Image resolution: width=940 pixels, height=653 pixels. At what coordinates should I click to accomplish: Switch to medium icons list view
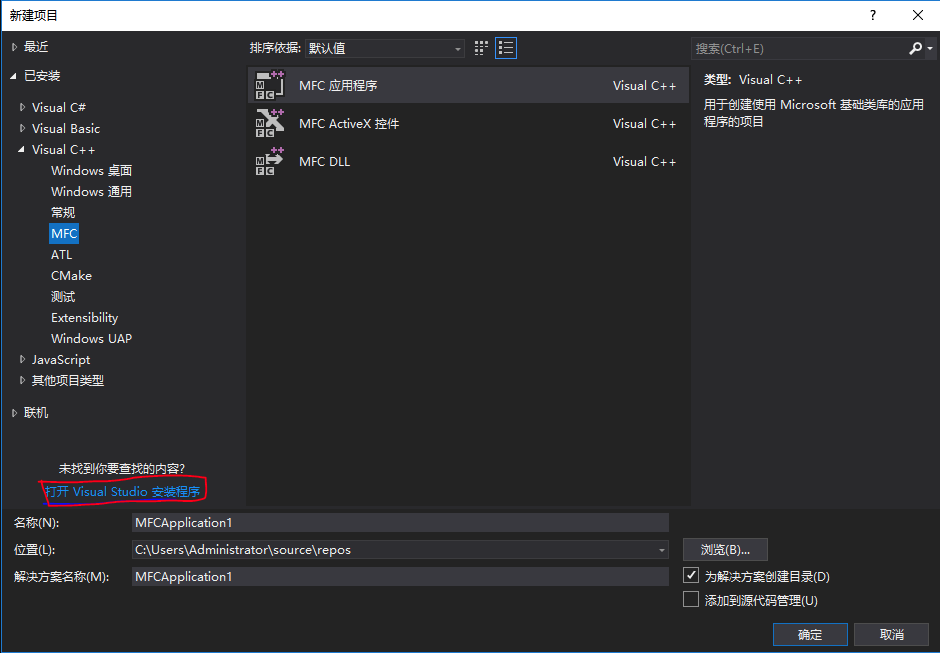(506, 48)
